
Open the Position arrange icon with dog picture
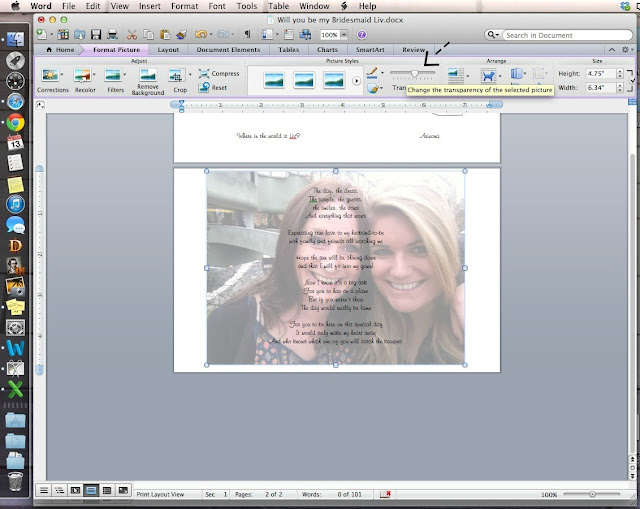(488, 76)
